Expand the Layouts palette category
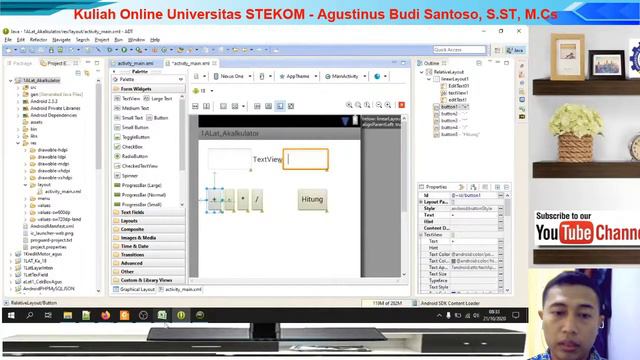This screenshot has width=640, height=360. pyautogui.click(x=148, y=221)
